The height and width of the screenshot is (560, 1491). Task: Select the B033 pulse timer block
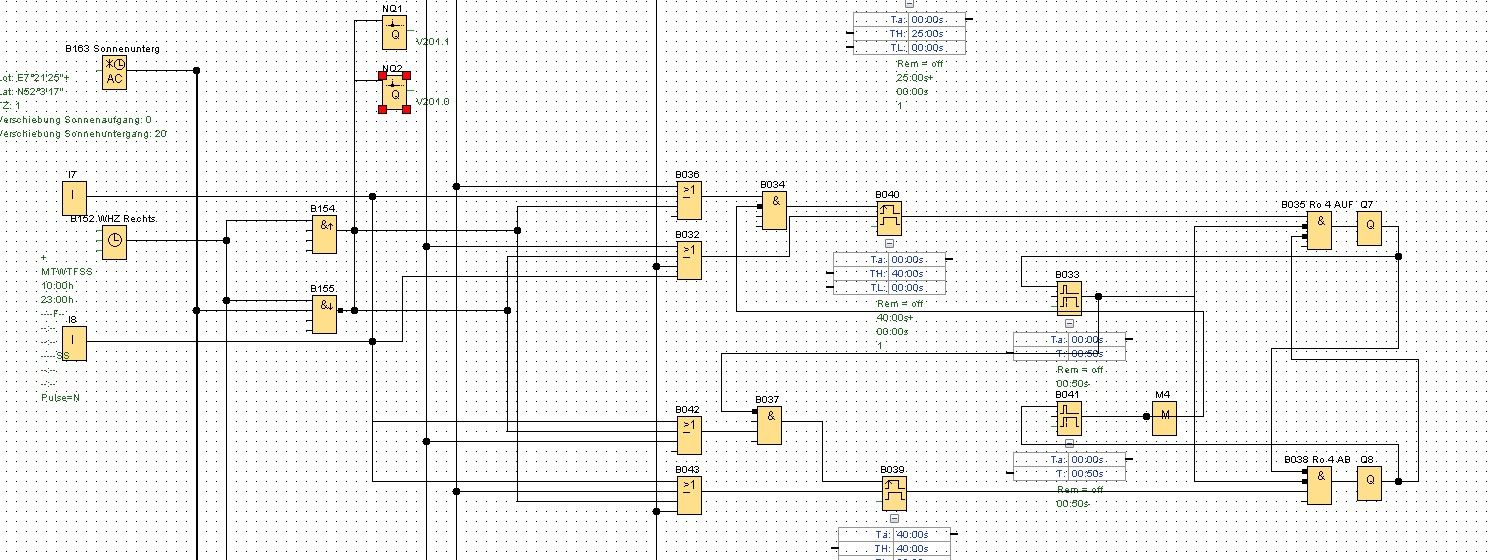1069,297
